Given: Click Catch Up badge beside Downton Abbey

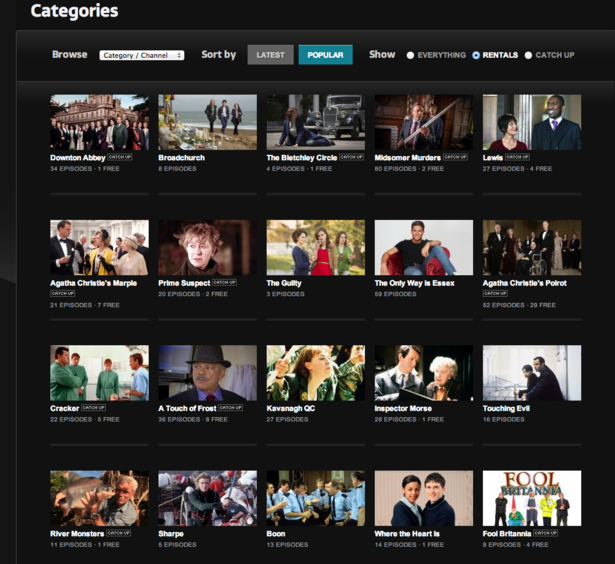Looking at the screenshot, I should coord(120,157).
